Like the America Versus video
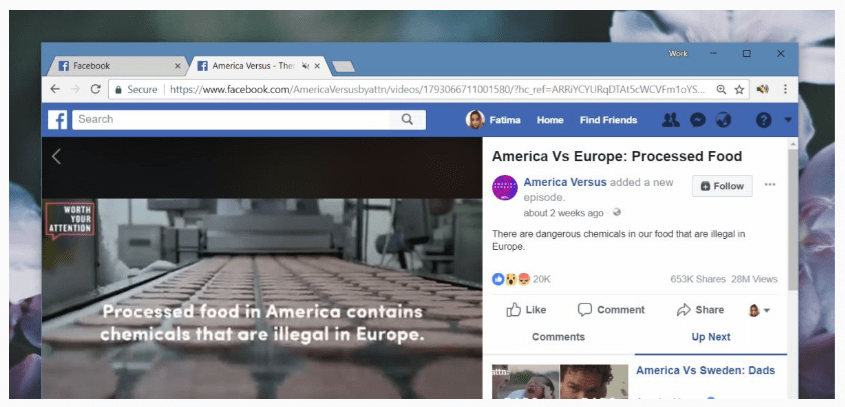 [x=526, y=310]
